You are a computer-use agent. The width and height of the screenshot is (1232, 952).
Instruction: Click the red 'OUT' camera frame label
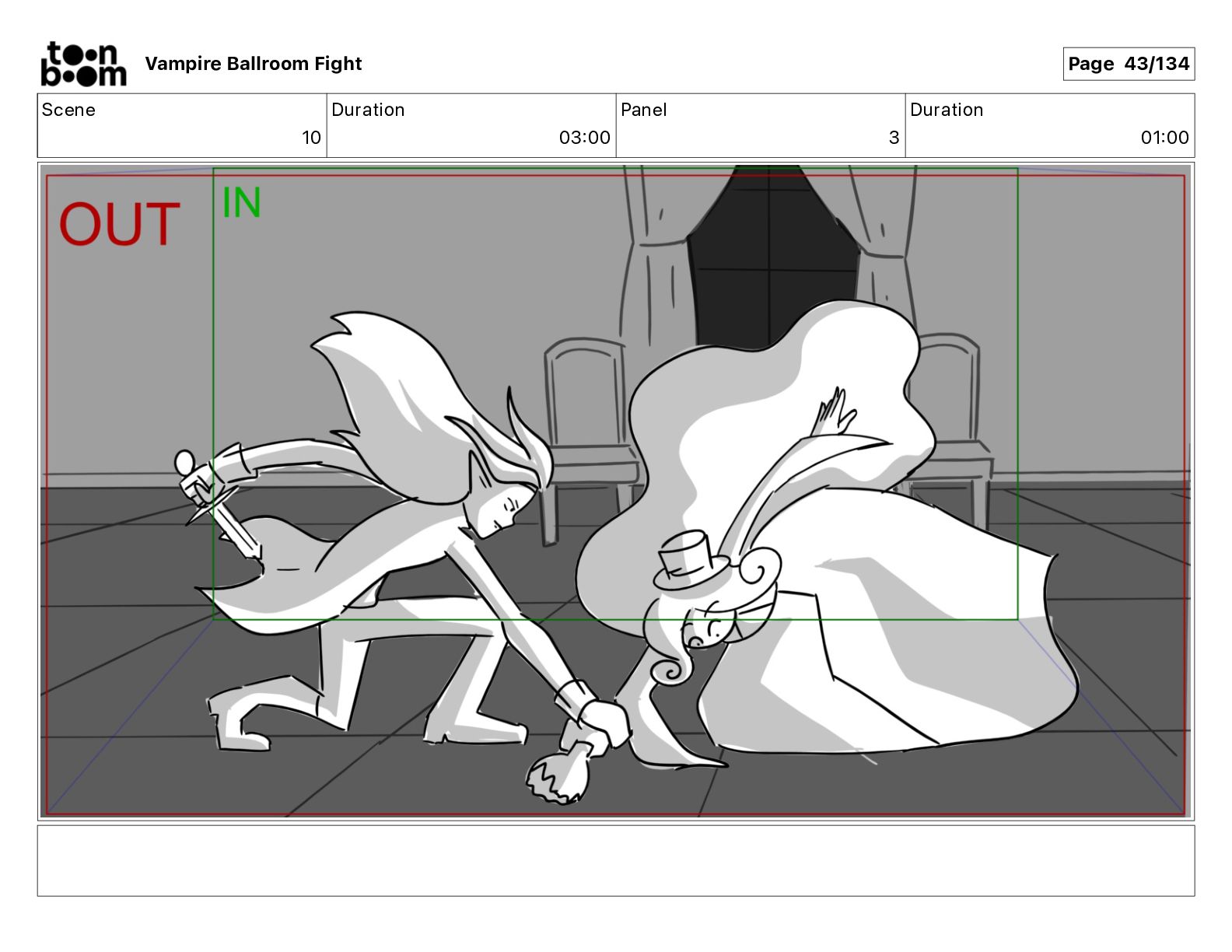(x=119, y=225)
